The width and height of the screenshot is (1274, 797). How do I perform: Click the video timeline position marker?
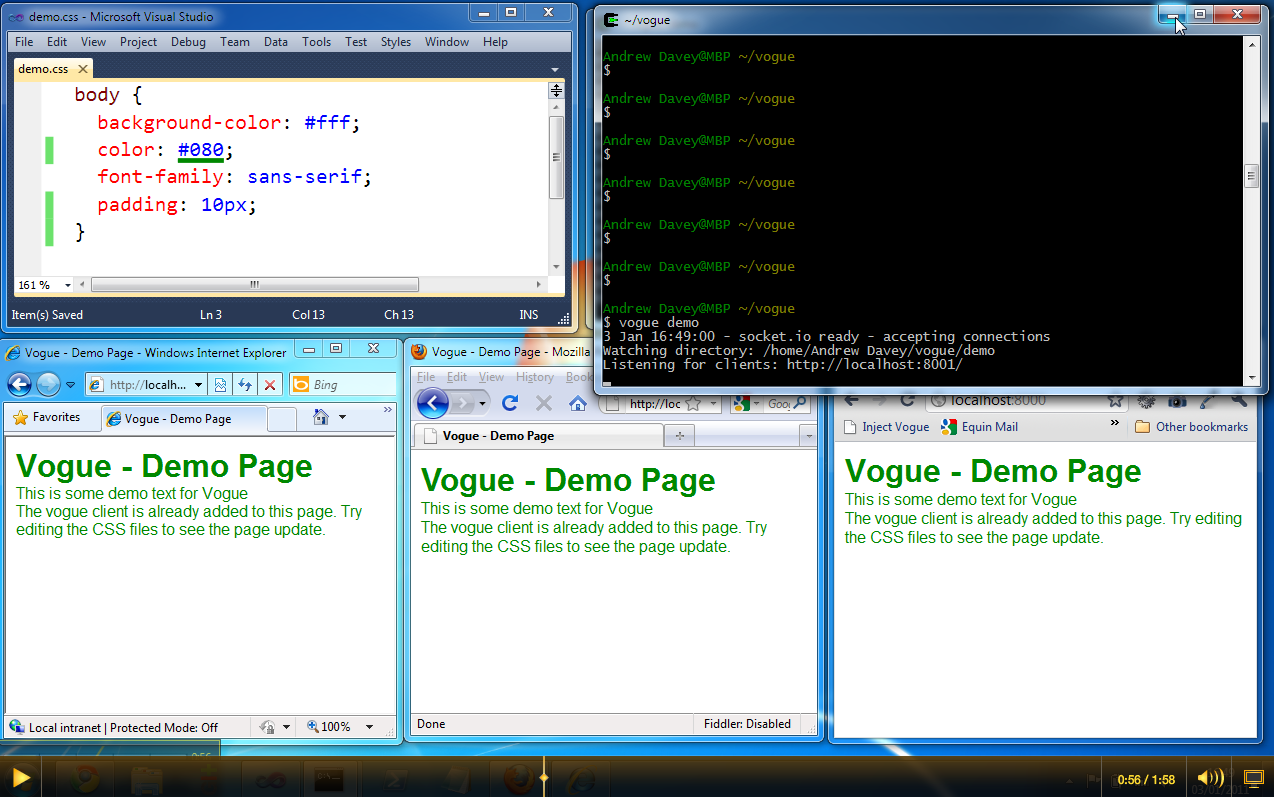pyautogui.click(x=544, y=777)
